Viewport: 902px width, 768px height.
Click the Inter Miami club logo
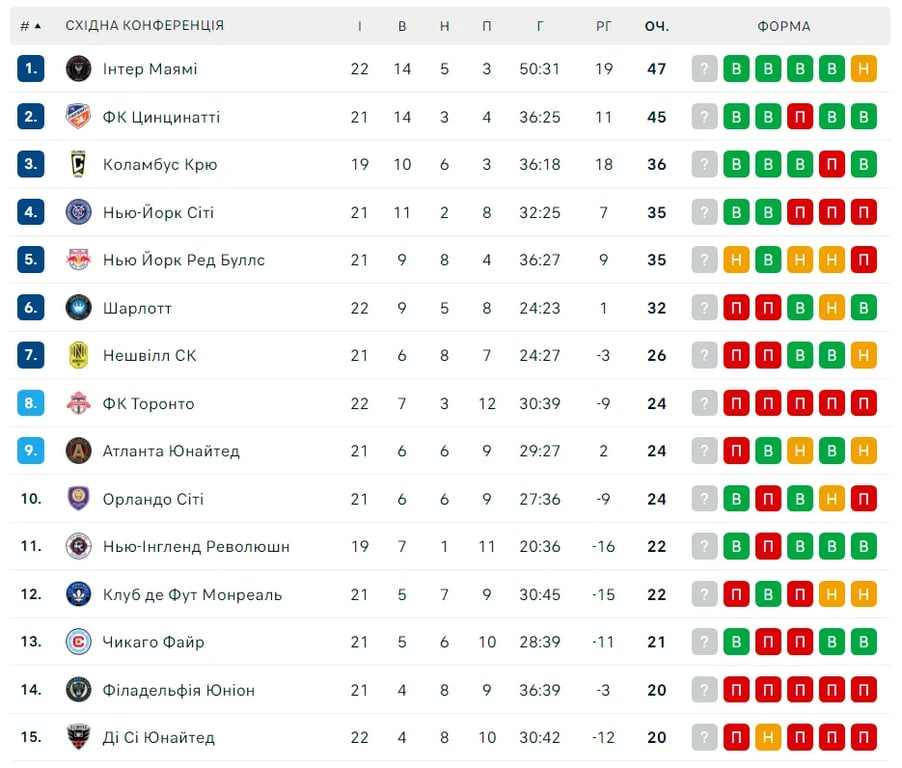[x=79, y=69]
